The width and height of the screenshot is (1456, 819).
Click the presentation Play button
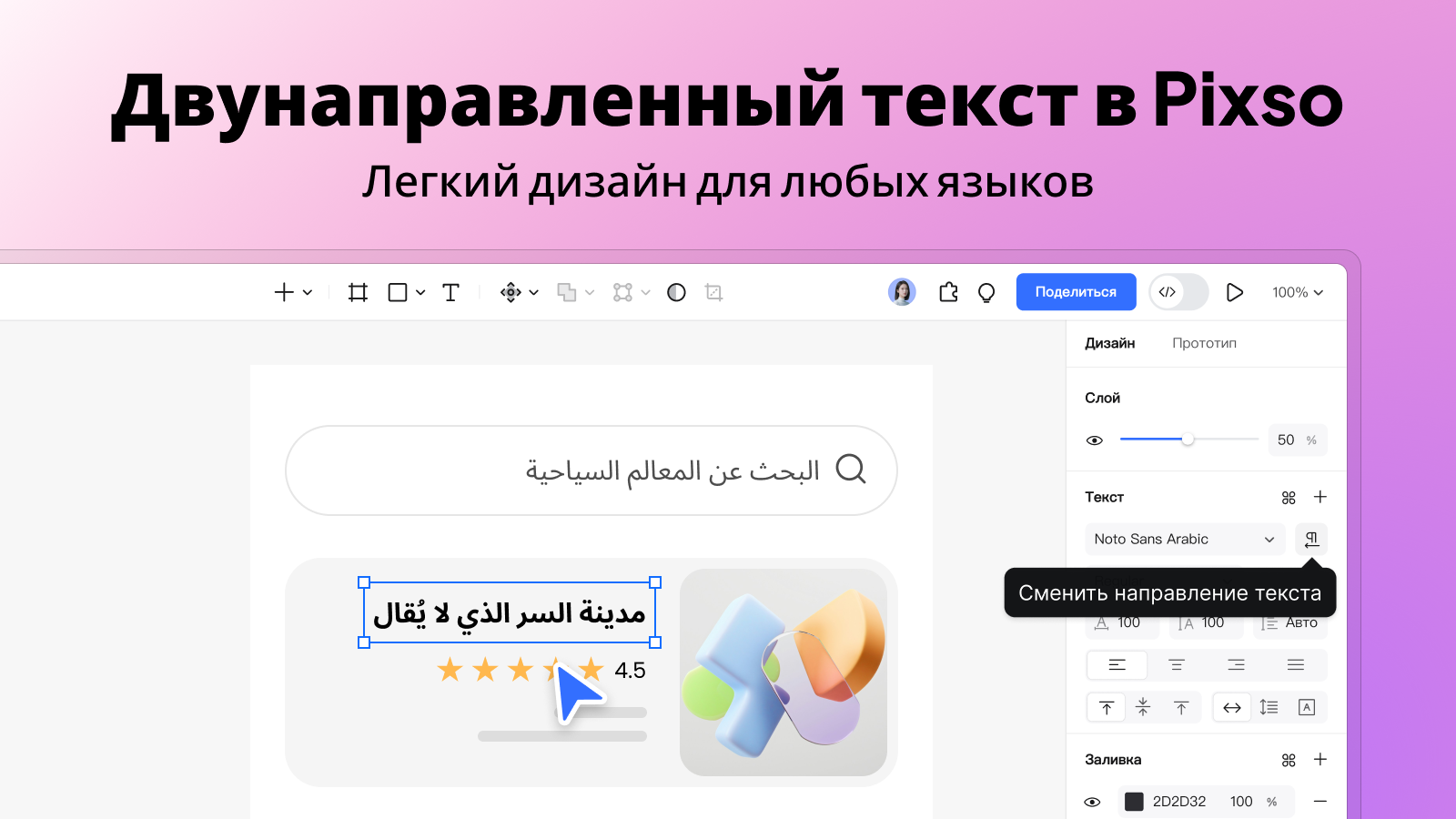(1235, 292)
